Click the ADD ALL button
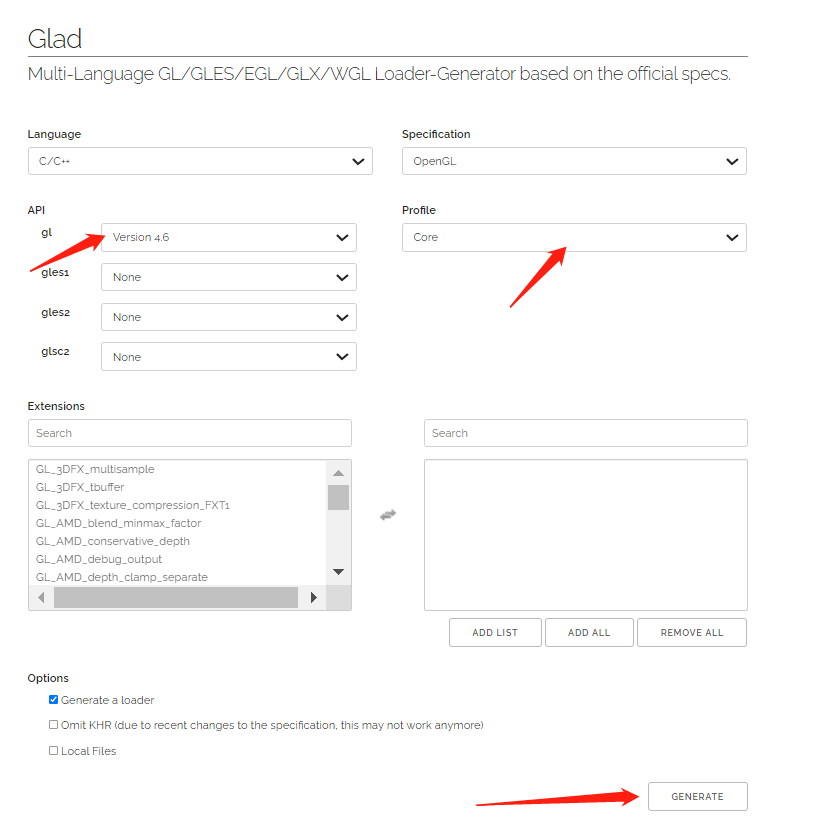This screenshot has height=840, width=827. pos(589,633)
